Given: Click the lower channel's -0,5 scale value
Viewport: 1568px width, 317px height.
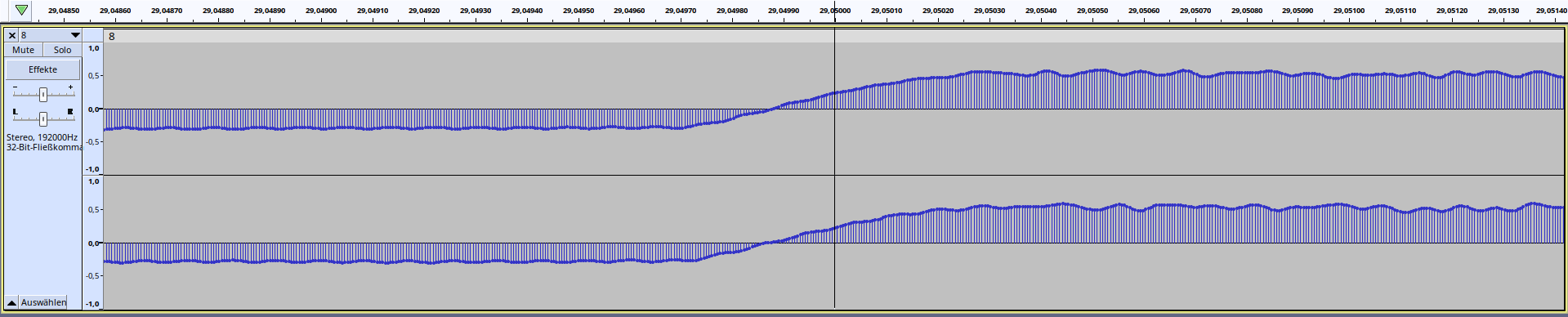Looking at the screenshot, I should (x=93, y=275).
